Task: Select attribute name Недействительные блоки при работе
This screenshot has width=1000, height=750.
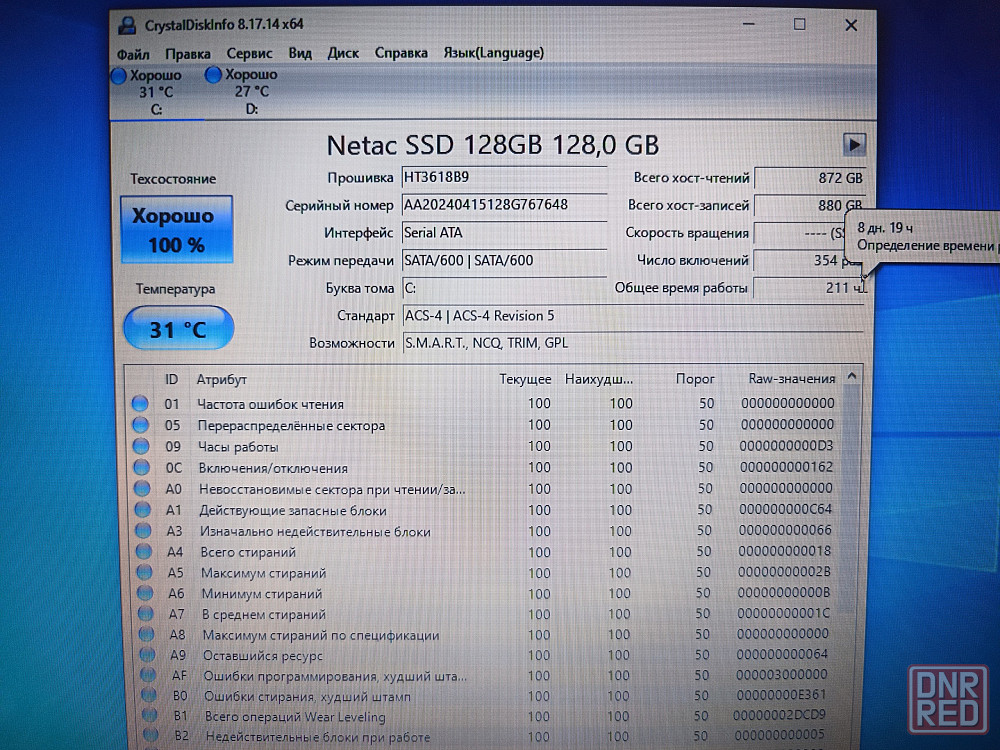Action: coord(318,737)
